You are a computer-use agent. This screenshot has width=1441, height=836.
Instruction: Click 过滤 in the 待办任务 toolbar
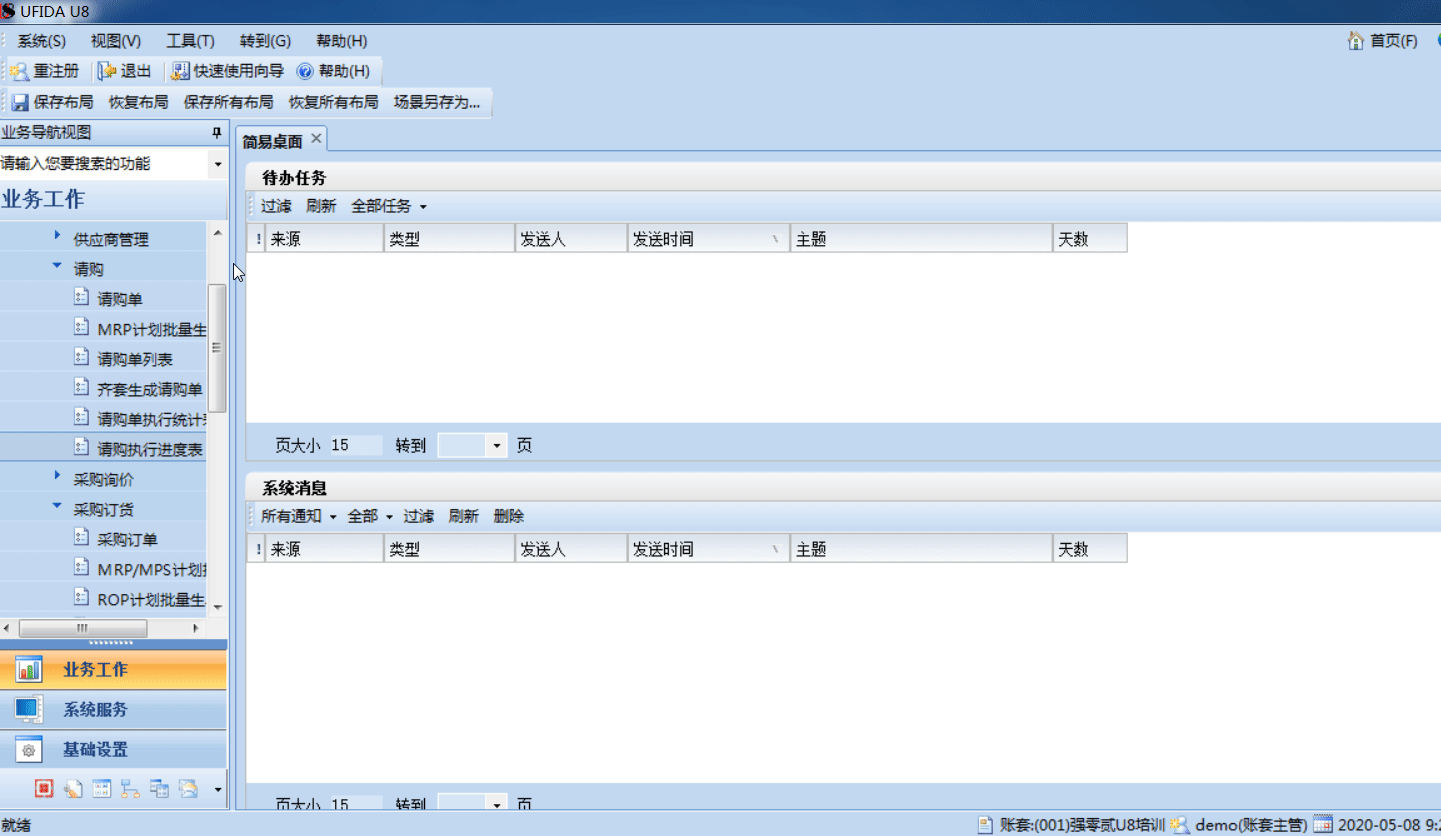click(276, 206)
